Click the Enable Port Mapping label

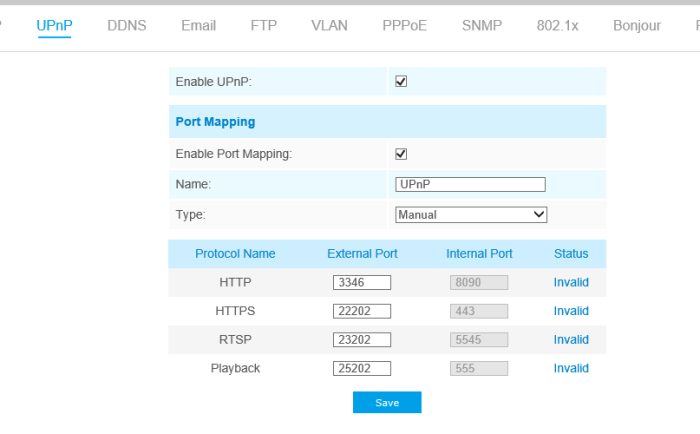coord(233,154)
